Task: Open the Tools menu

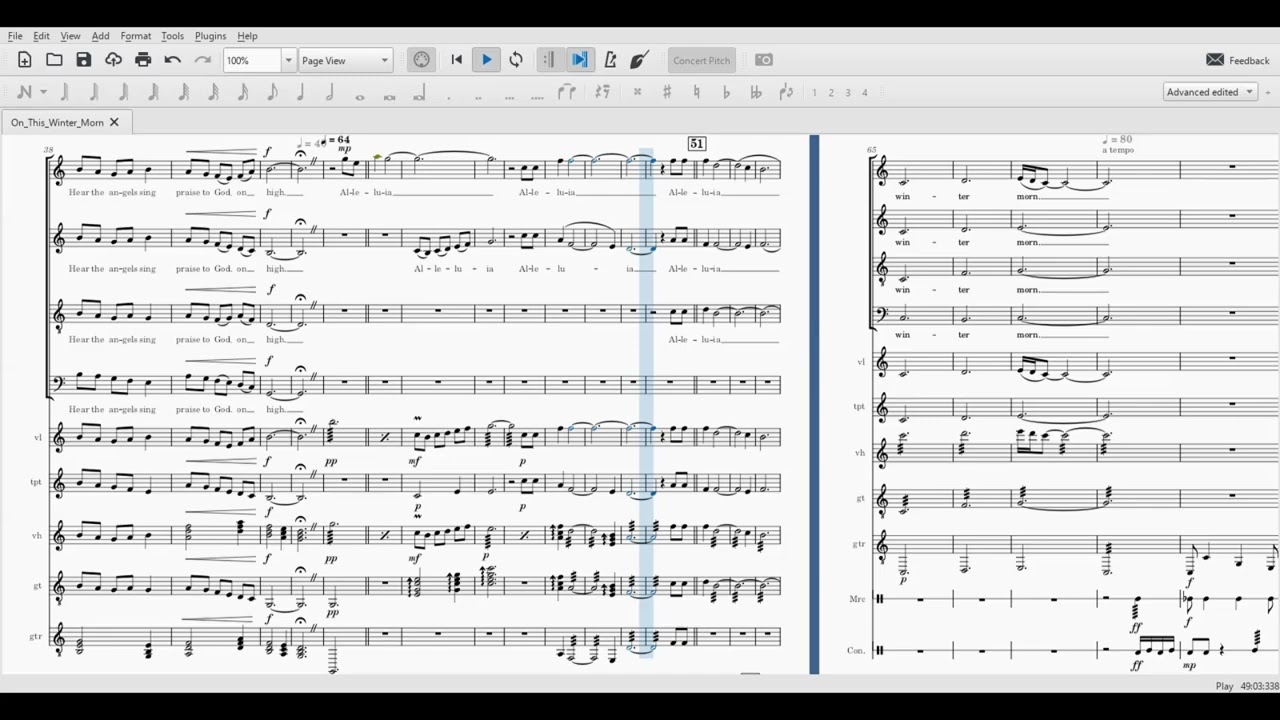Action: click(x=172, y=36)
